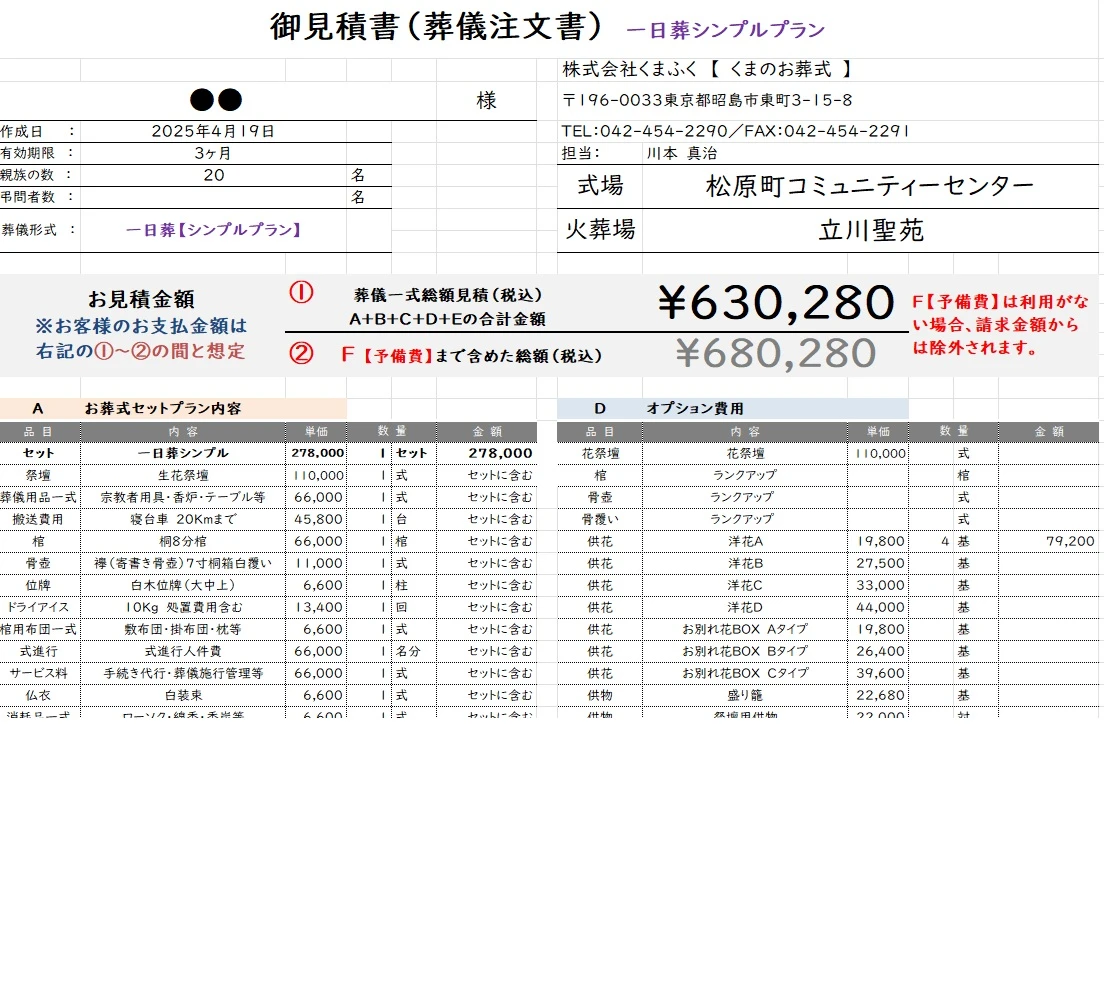This screenshot has height=992, width=1104.
Task: Click the A お葬式セットプラン内容 section header
Action: [x=173, y=408]
